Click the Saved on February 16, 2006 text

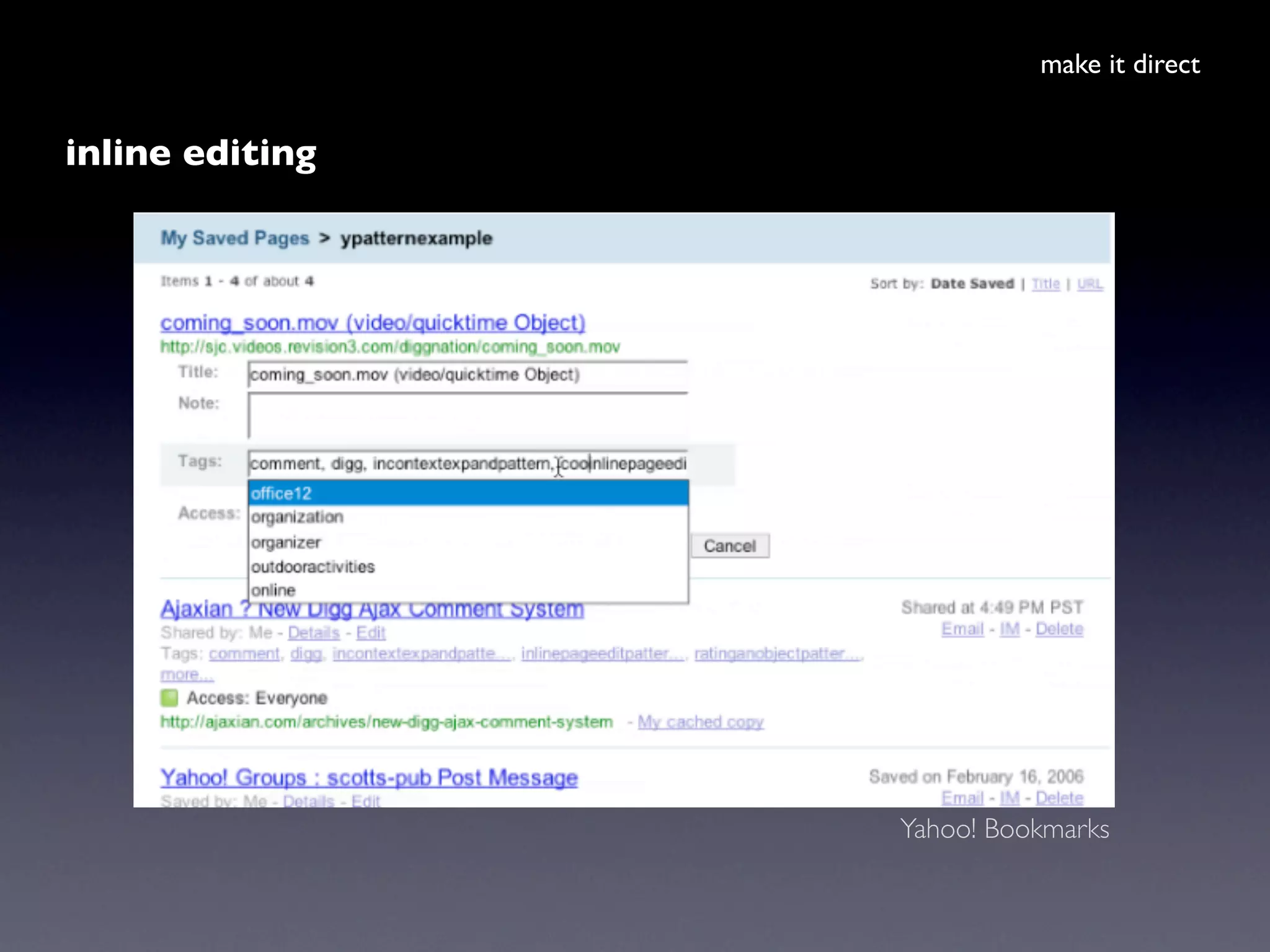click(x=976, y=777)
